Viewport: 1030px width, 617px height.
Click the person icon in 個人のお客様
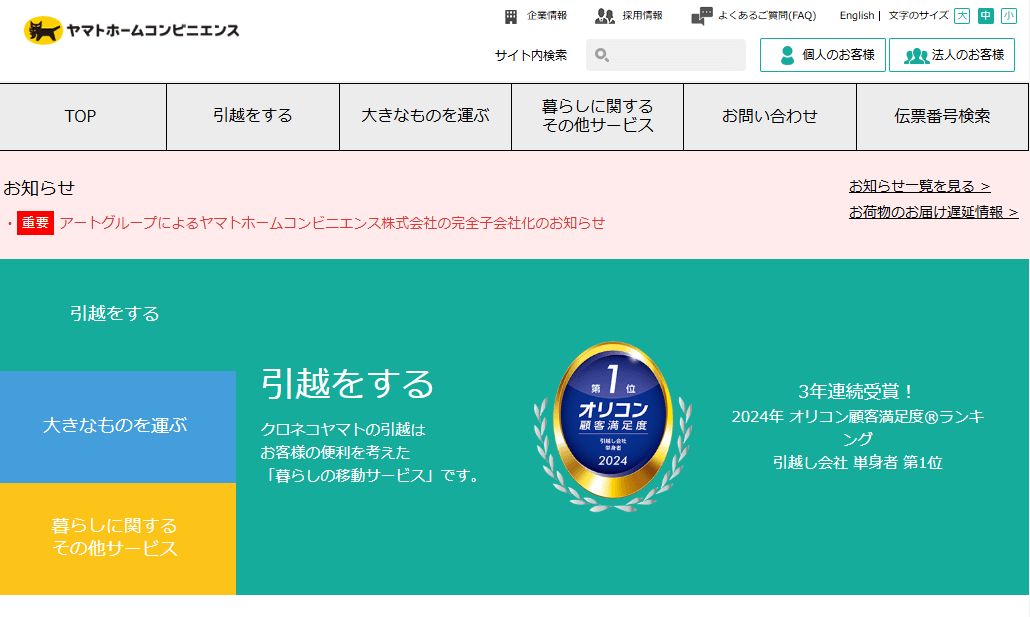(787, 55)
